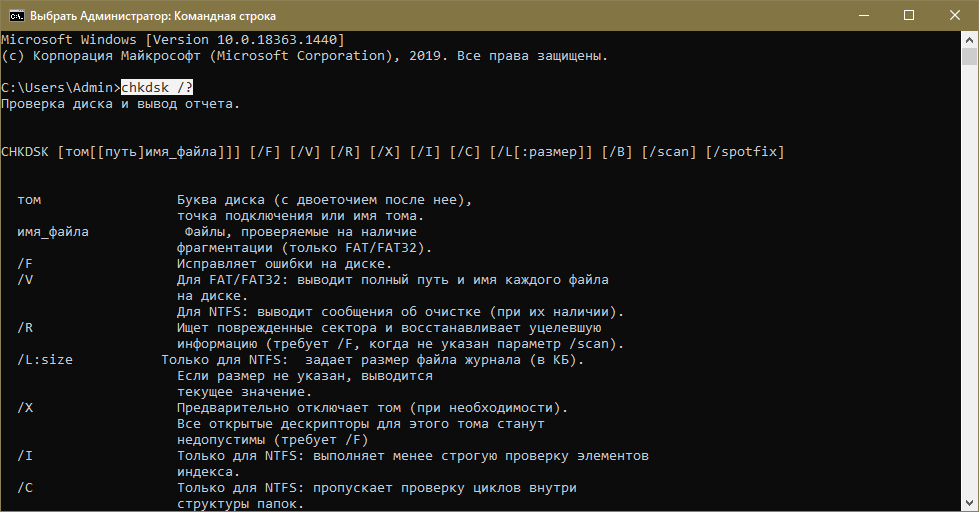979x512 pixels.
Task: Click the Command Prompt icon in title bar
Action: [x=16, y=15]
